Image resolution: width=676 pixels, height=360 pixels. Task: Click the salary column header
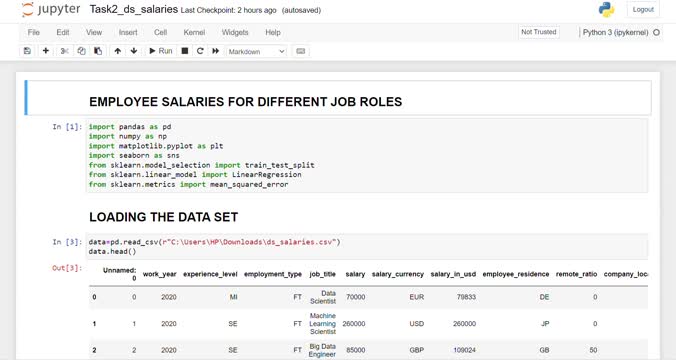coord(355,274)
